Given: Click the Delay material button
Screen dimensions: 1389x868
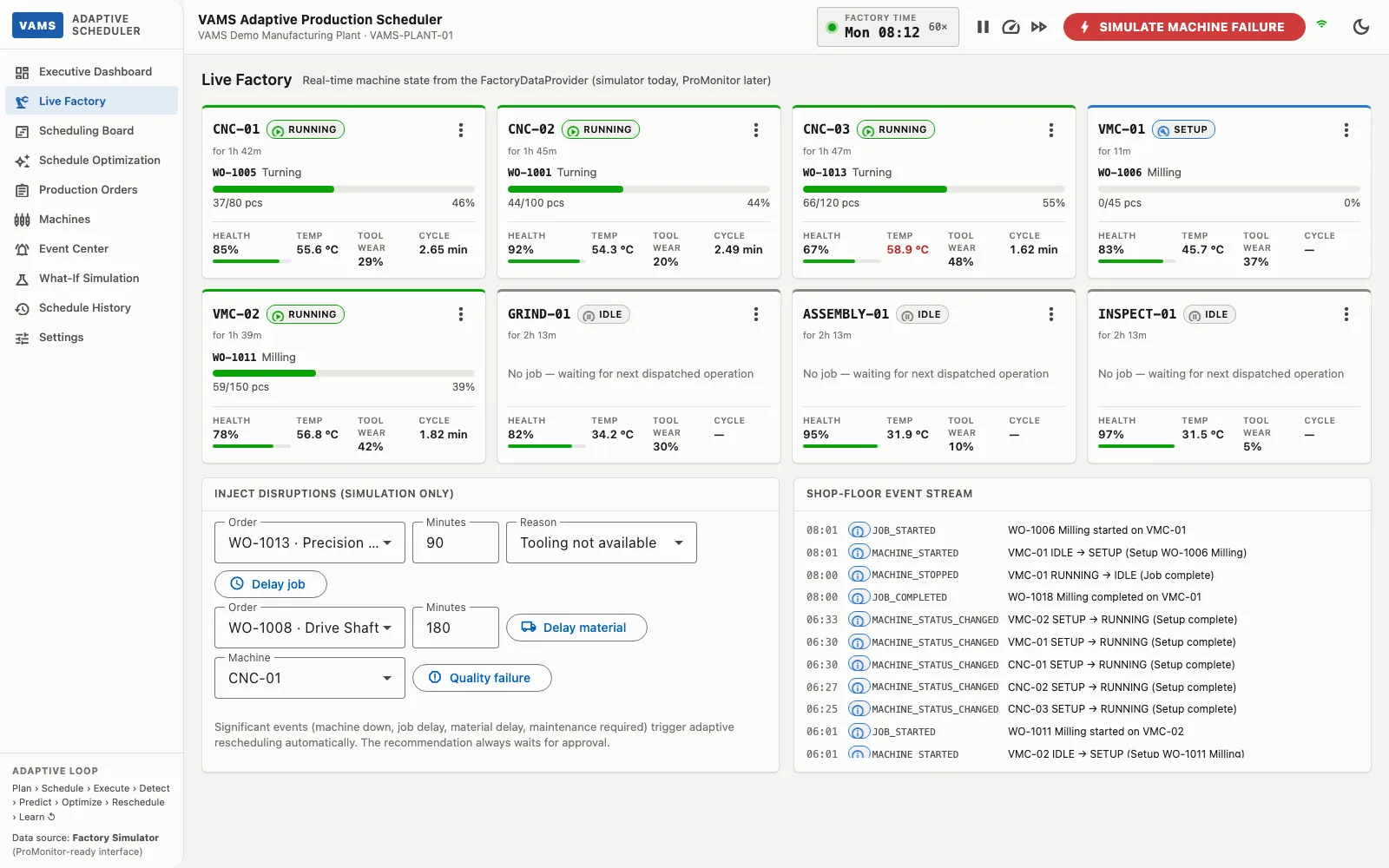Looking at the screenshot, I should click(x=576, y=628).
